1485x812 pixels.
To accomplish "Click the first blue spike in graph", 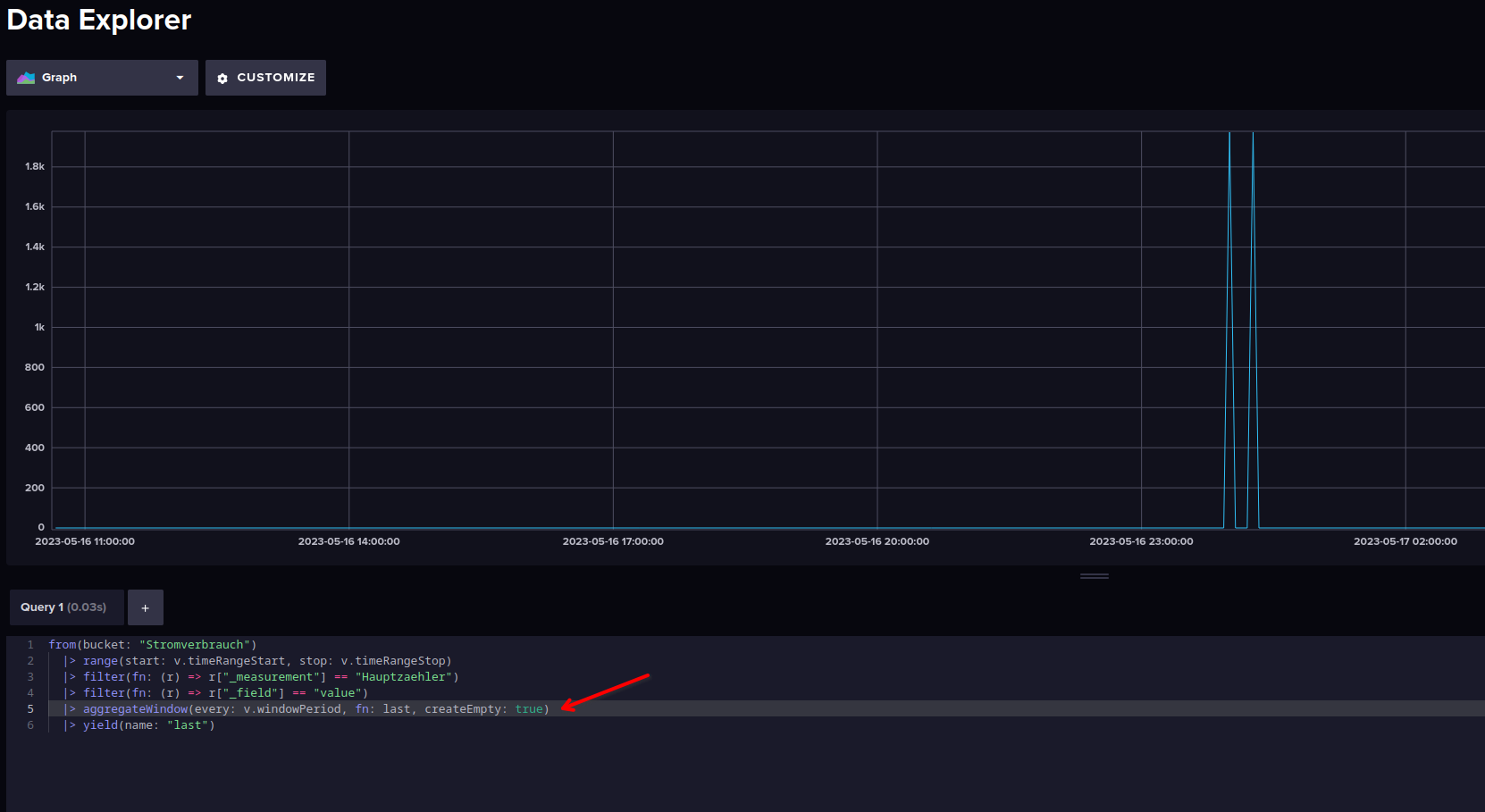I will tap(1229, 331).
